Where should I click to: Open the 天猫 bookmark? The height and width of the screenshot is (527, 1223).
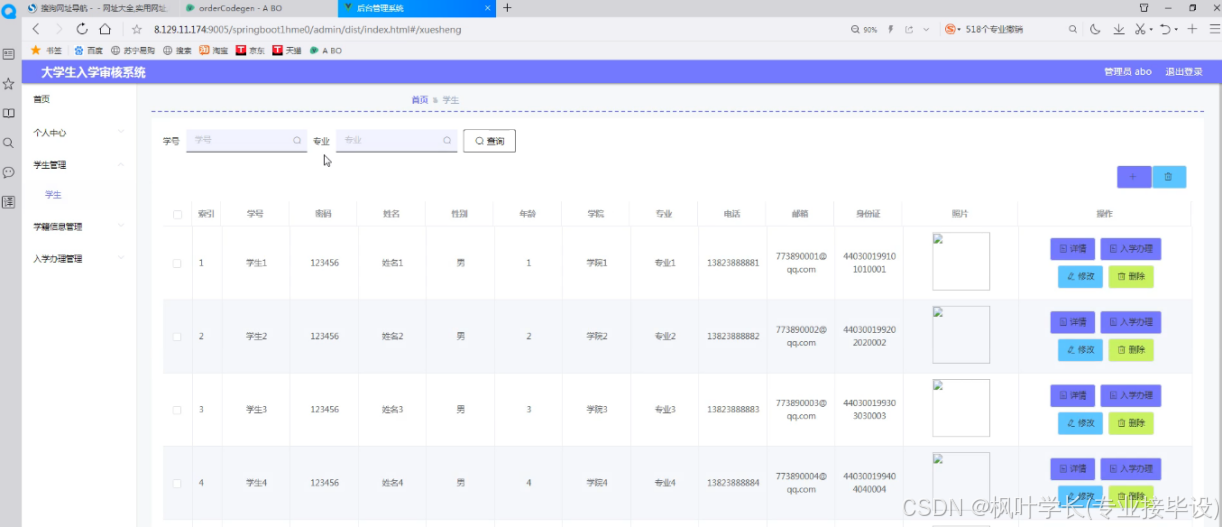point(287,49)
